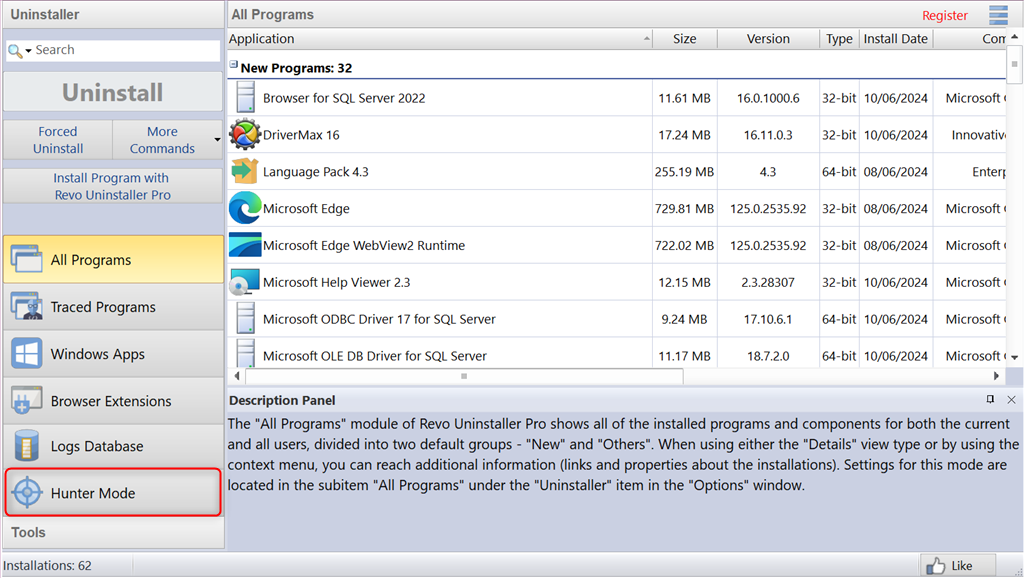Image resolution: width=1024 pixels, height=578 pixels.
Task: Open More Commands
Action: click(162, 140)
